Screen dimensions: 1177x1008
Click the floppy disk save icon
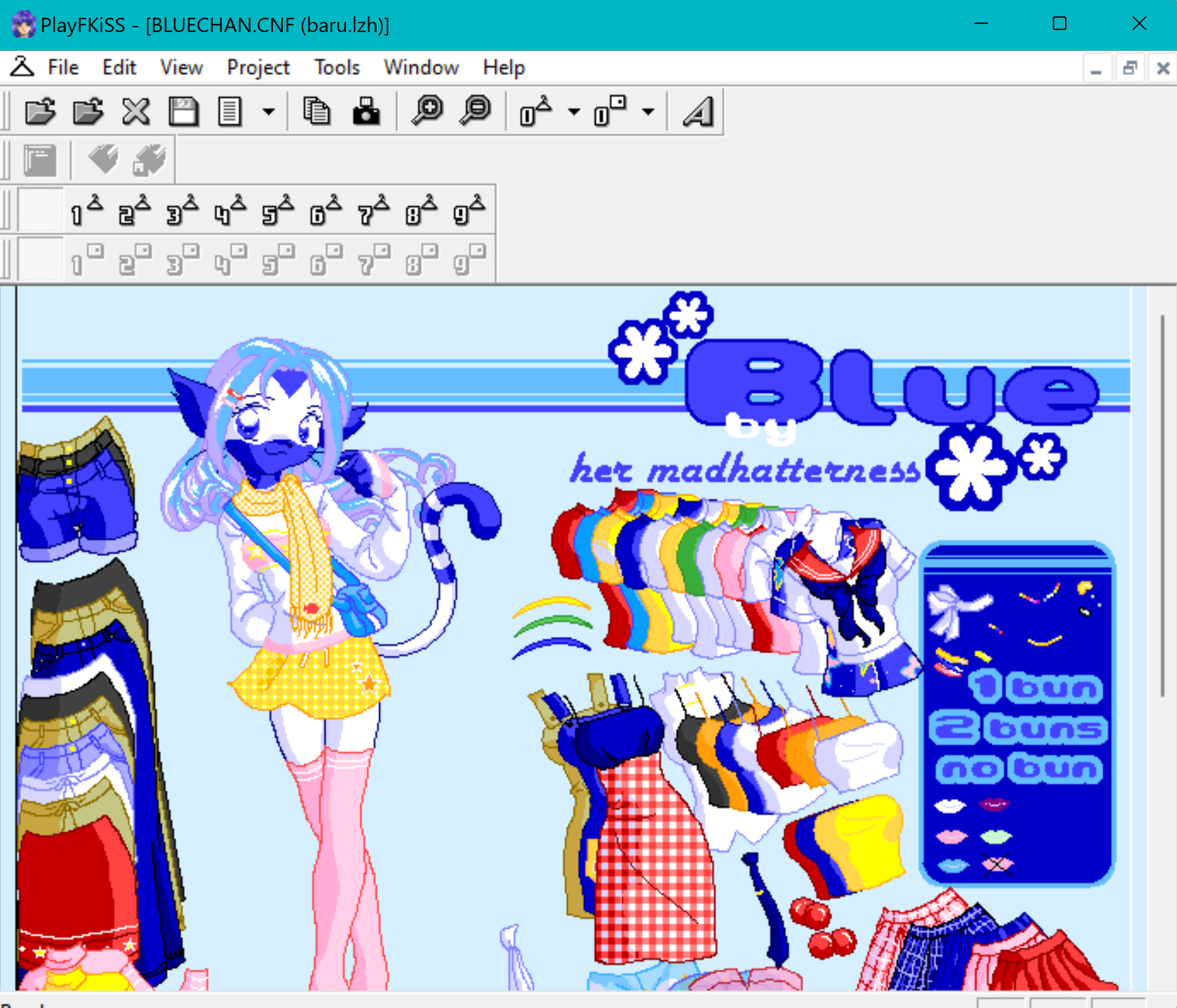184,111
